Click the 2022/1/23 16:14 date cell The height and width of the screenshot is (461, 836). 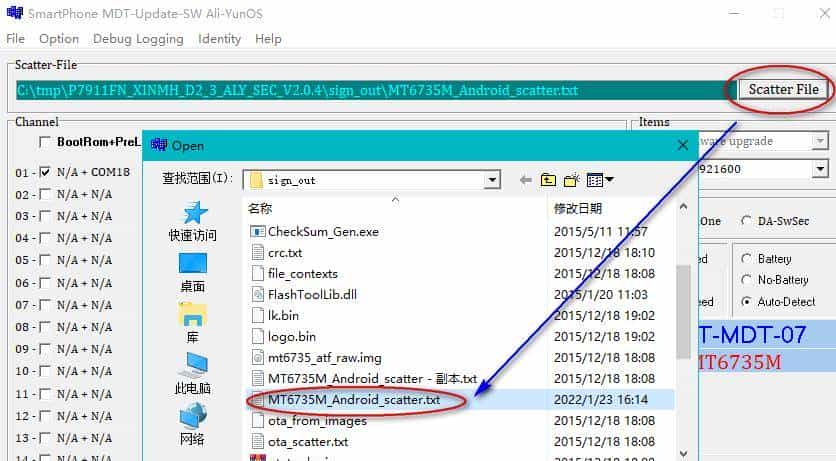(x=601, y=400)
